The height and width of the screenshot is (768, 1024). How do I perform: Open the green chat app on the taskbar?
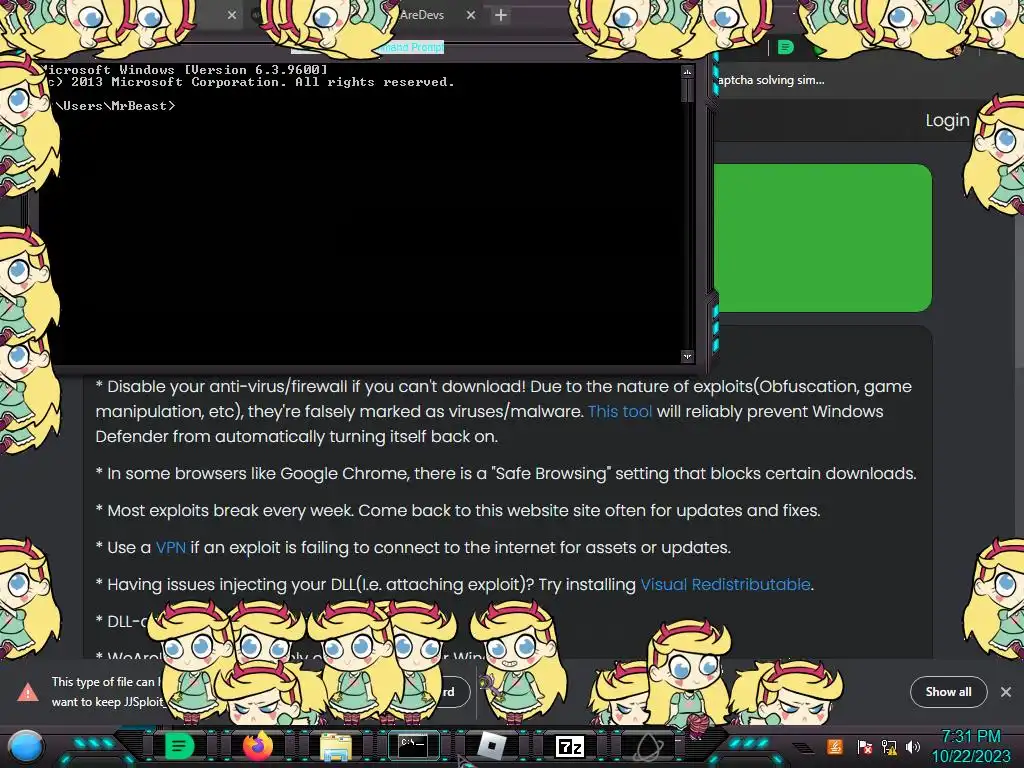click(x=179, y=745)
